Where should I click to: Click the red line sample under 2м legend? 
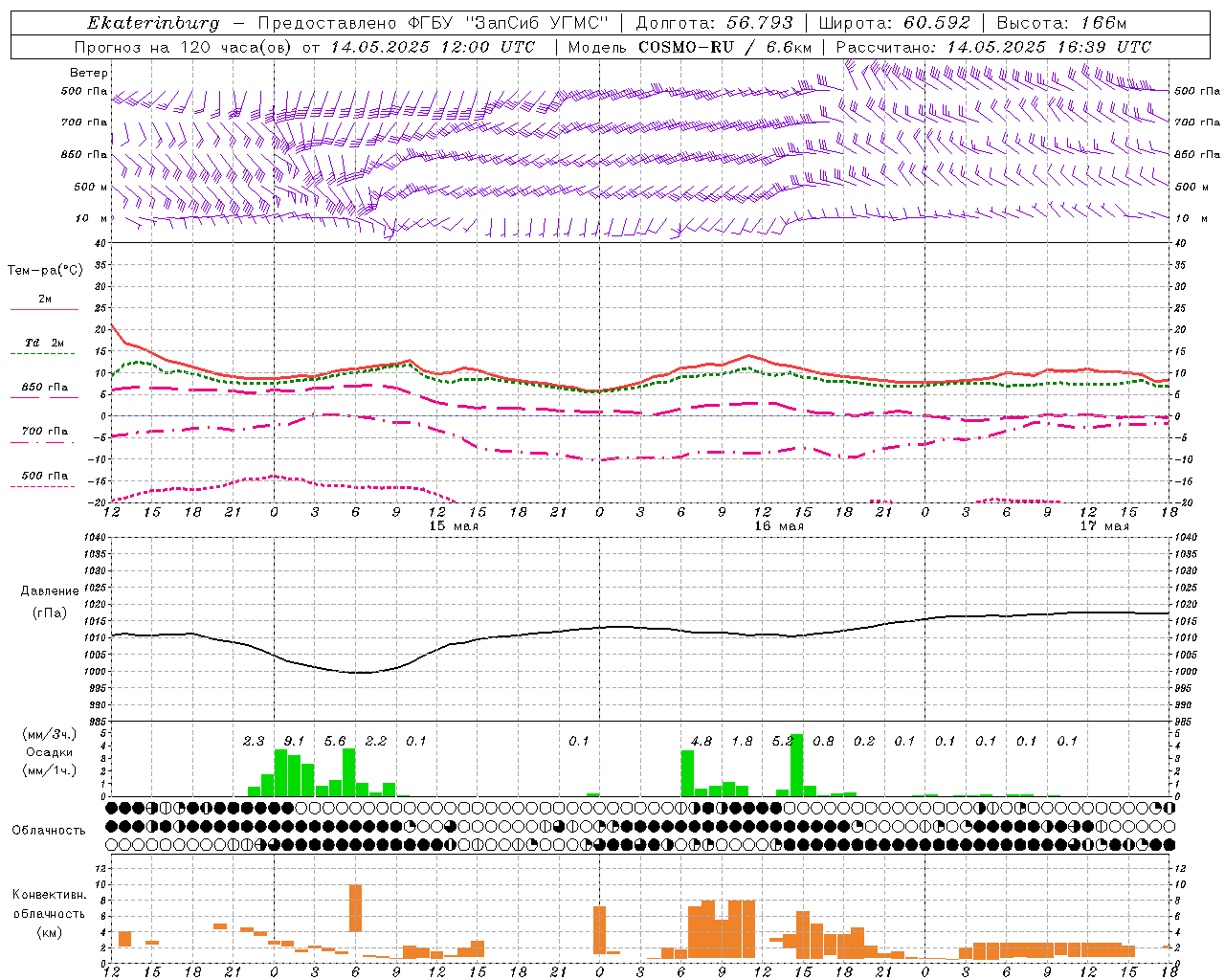coord(44,309)
